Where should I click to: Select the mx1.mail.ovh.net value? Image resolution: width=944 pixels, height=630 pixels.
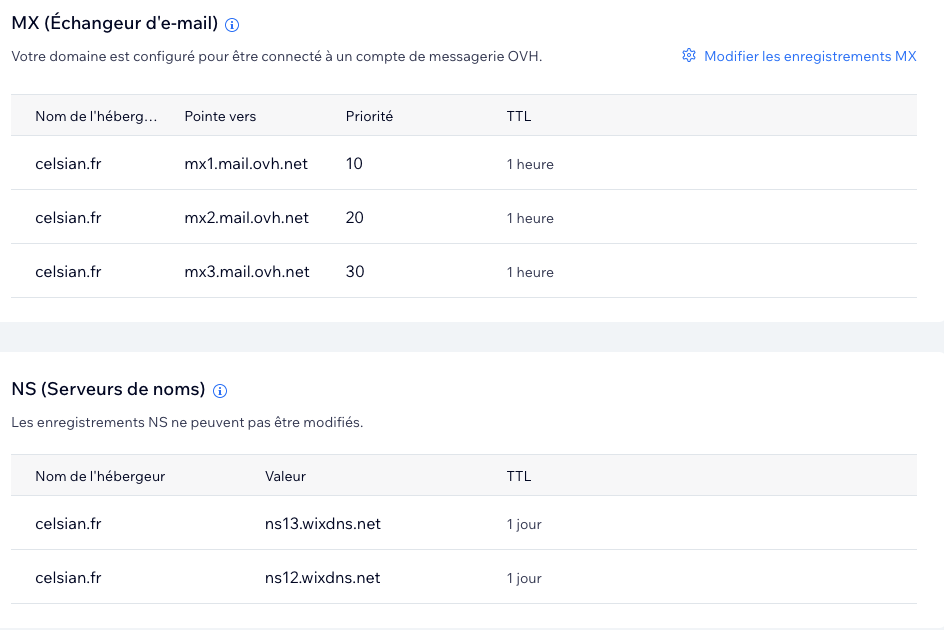pyautogui.click(x=246, y=164)
